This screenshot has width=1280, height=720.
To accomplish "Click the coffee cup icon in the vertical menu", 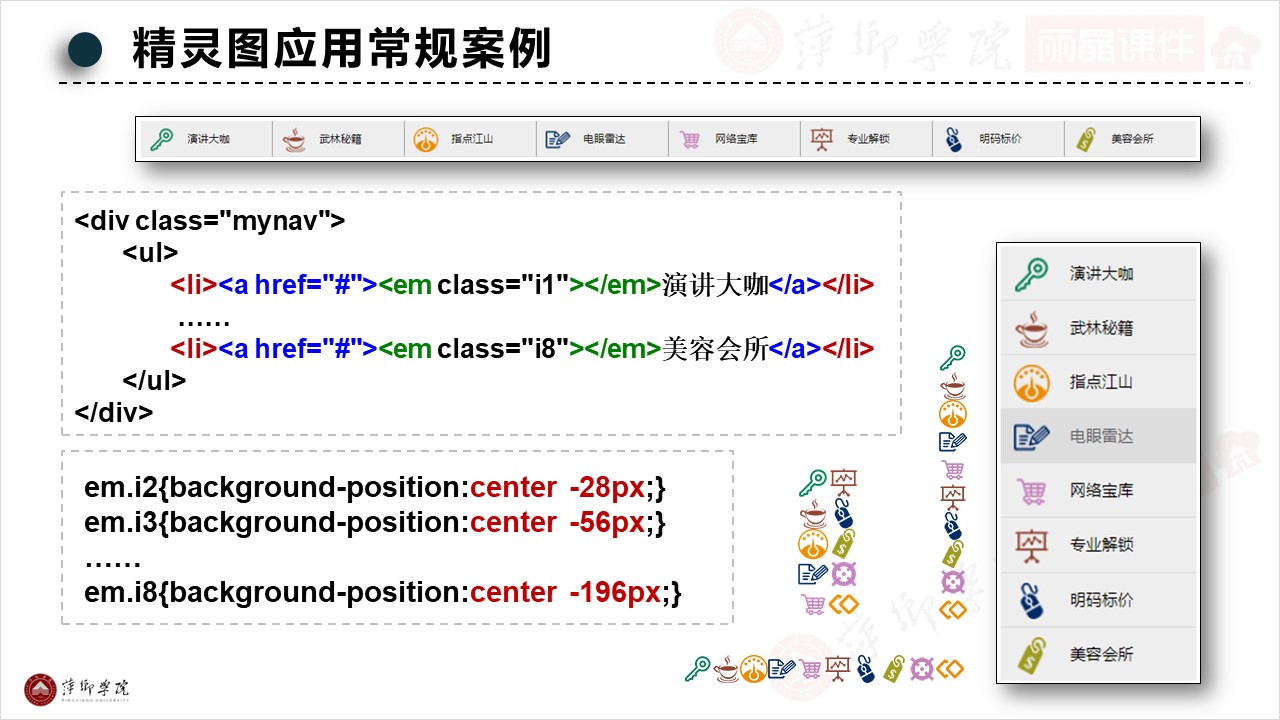I will click(1032, 328).
